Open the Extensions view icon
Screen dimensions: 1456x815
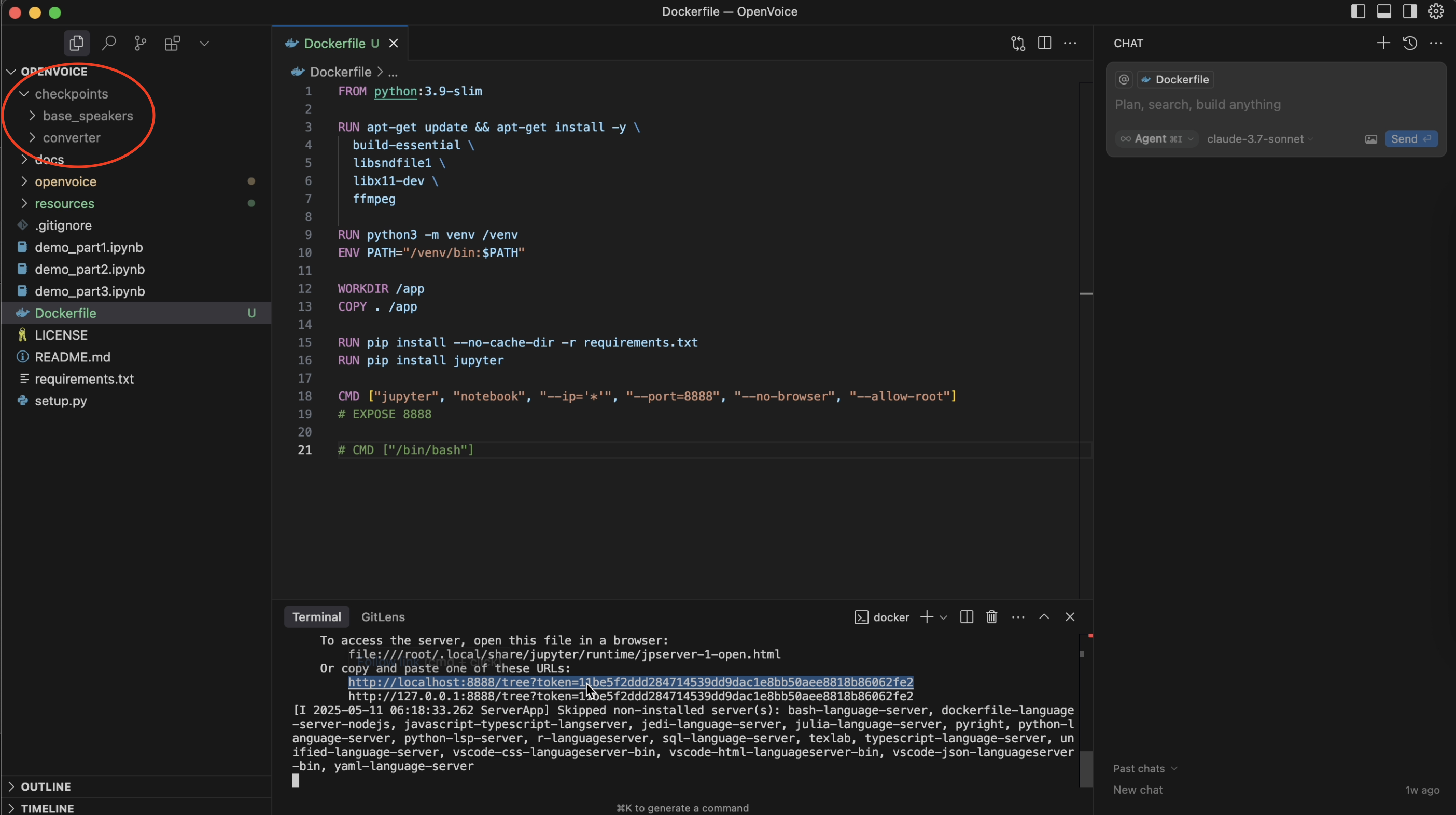pyautogui.click(x=172, y=44)
